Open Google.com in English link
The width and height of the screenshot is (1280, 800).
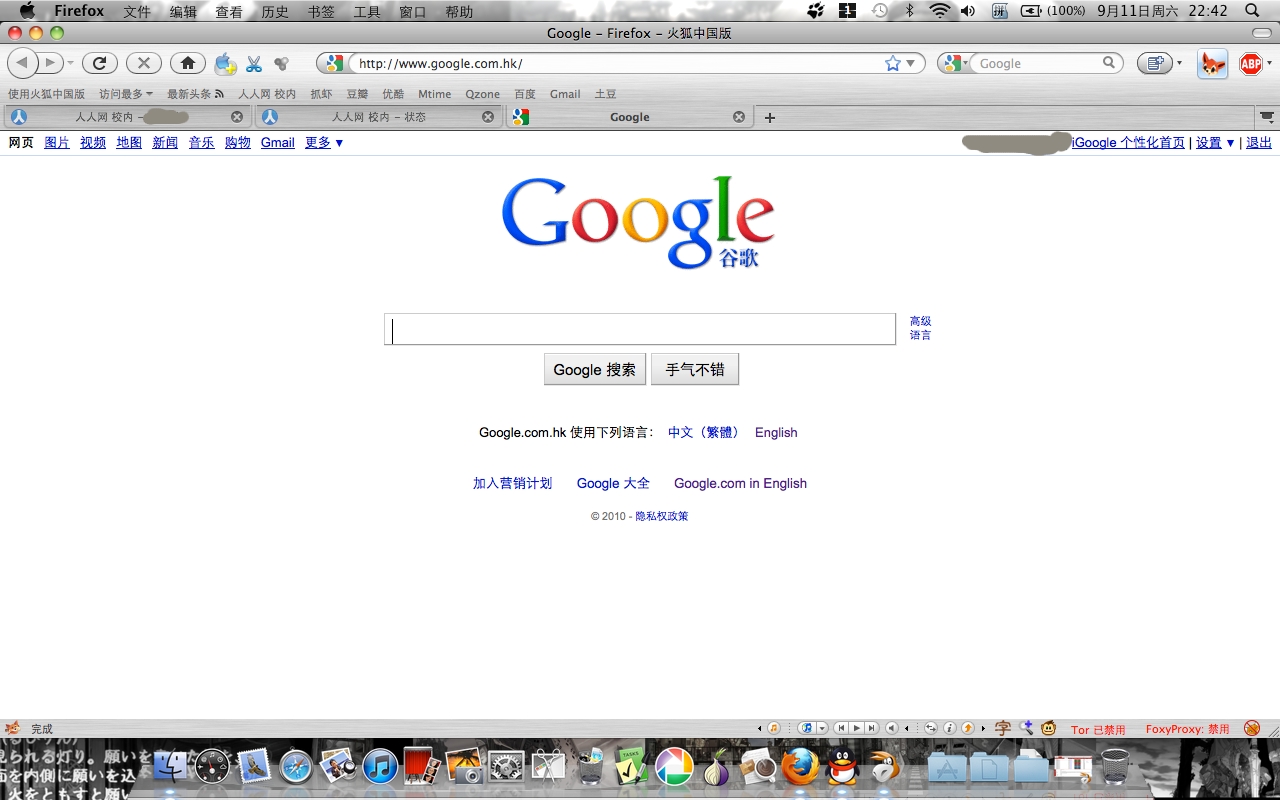pos(740,483)
